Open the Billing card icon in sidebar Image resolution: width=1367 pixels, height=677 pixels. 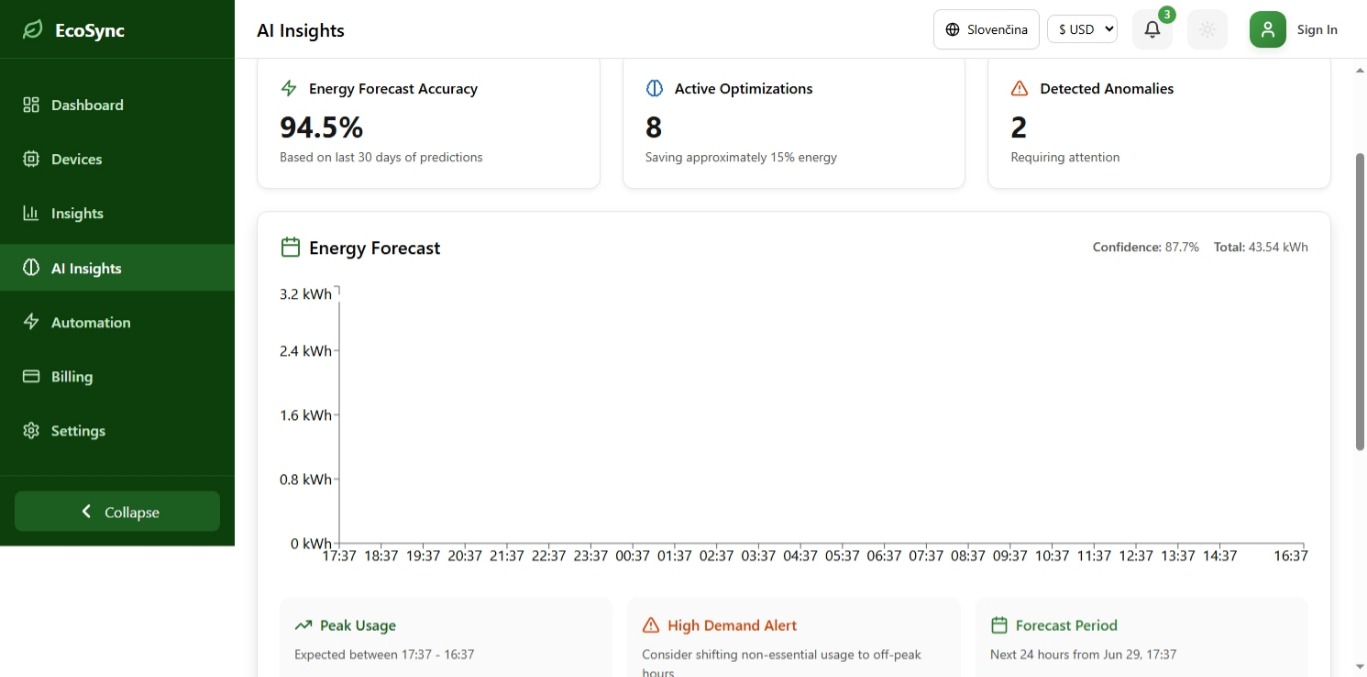[31, 376]
